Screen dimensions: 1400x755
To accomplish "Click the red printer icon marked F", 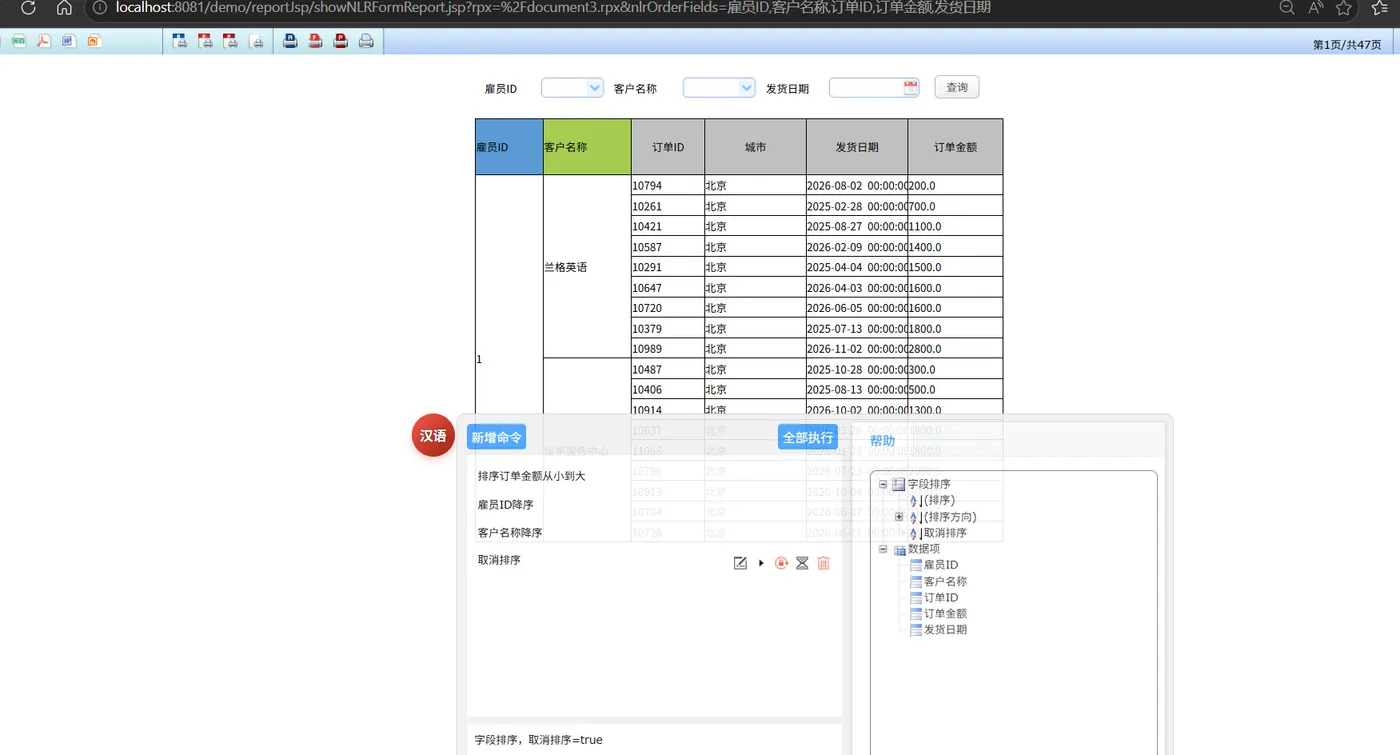I will [x=315, y=41].
